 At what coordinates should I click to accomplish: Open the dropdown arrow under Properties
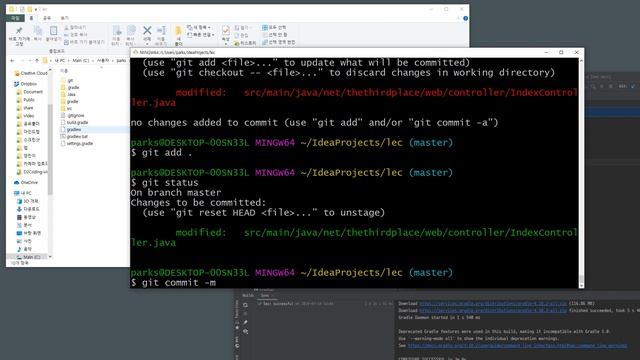pos(226,44)
